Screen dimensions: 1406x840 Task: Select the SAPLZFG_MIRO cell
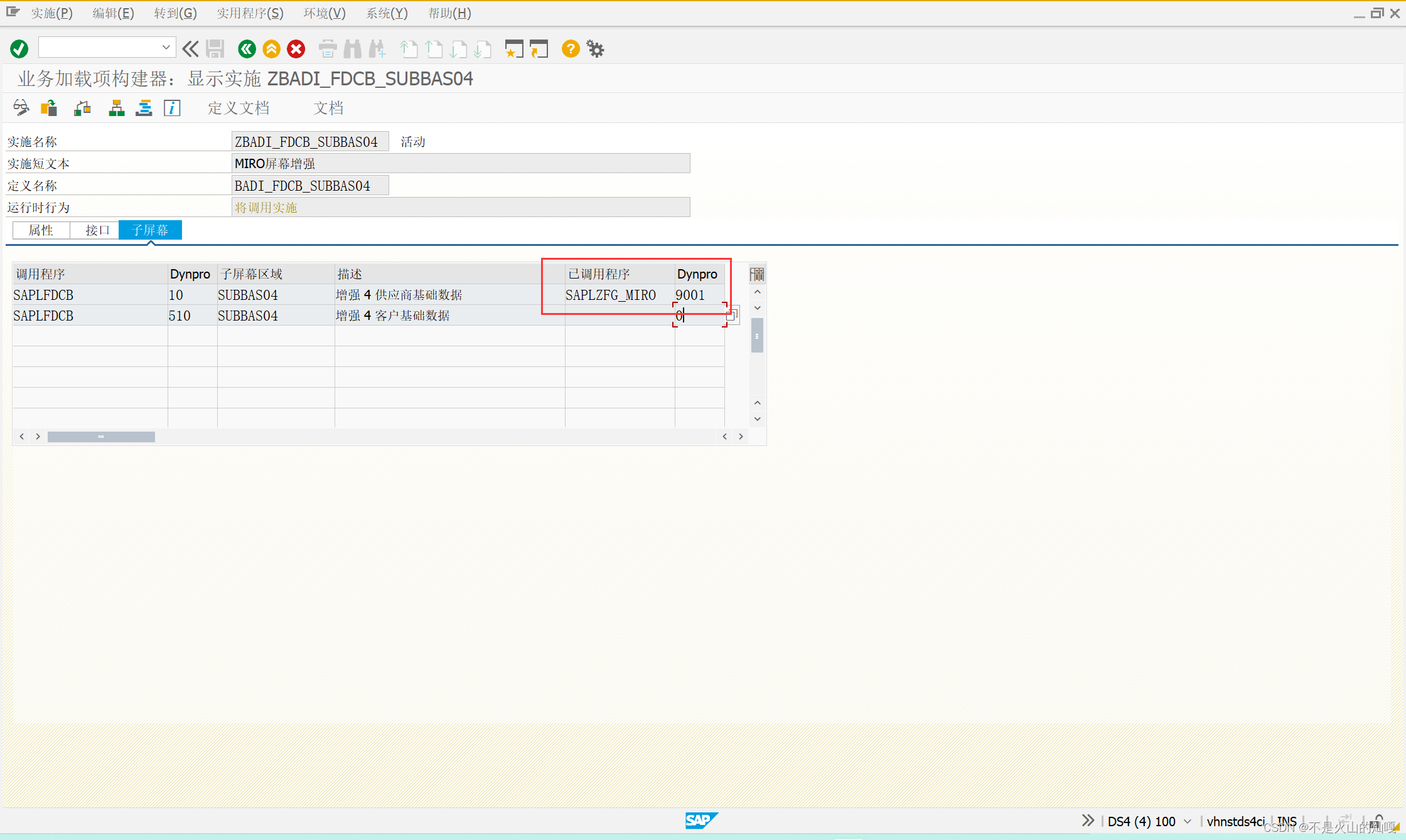(x=620, y=295)
